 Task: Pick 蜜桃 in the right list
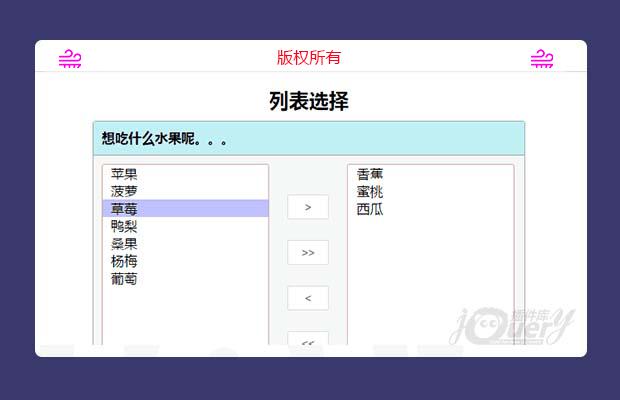tap(370, 191)
